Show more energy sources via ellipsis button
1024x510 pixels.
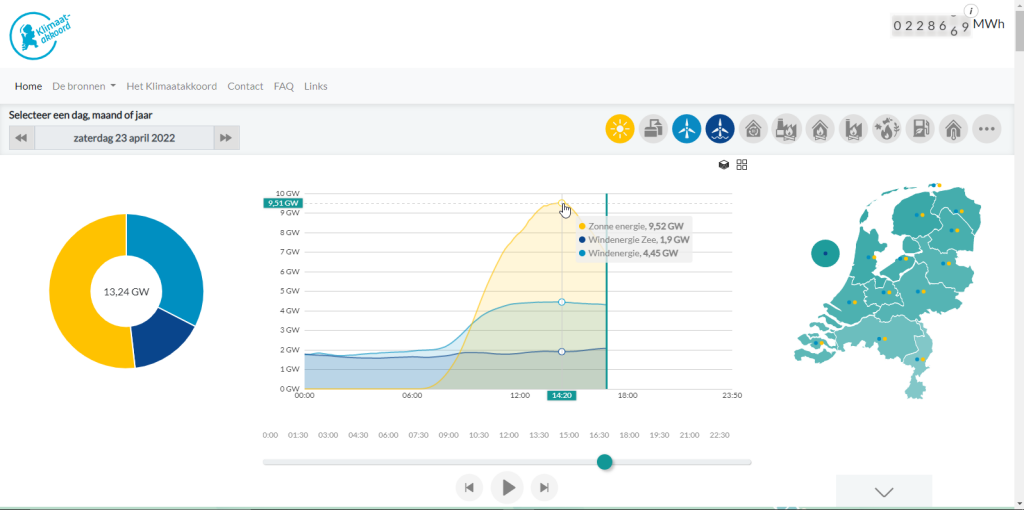point(986,129)
